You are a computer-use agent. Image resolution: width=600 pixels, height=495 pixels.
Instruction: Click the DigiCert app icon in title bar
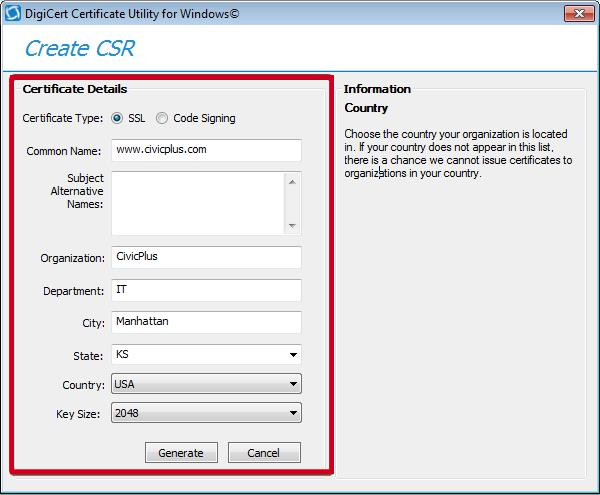pos(13,13)
